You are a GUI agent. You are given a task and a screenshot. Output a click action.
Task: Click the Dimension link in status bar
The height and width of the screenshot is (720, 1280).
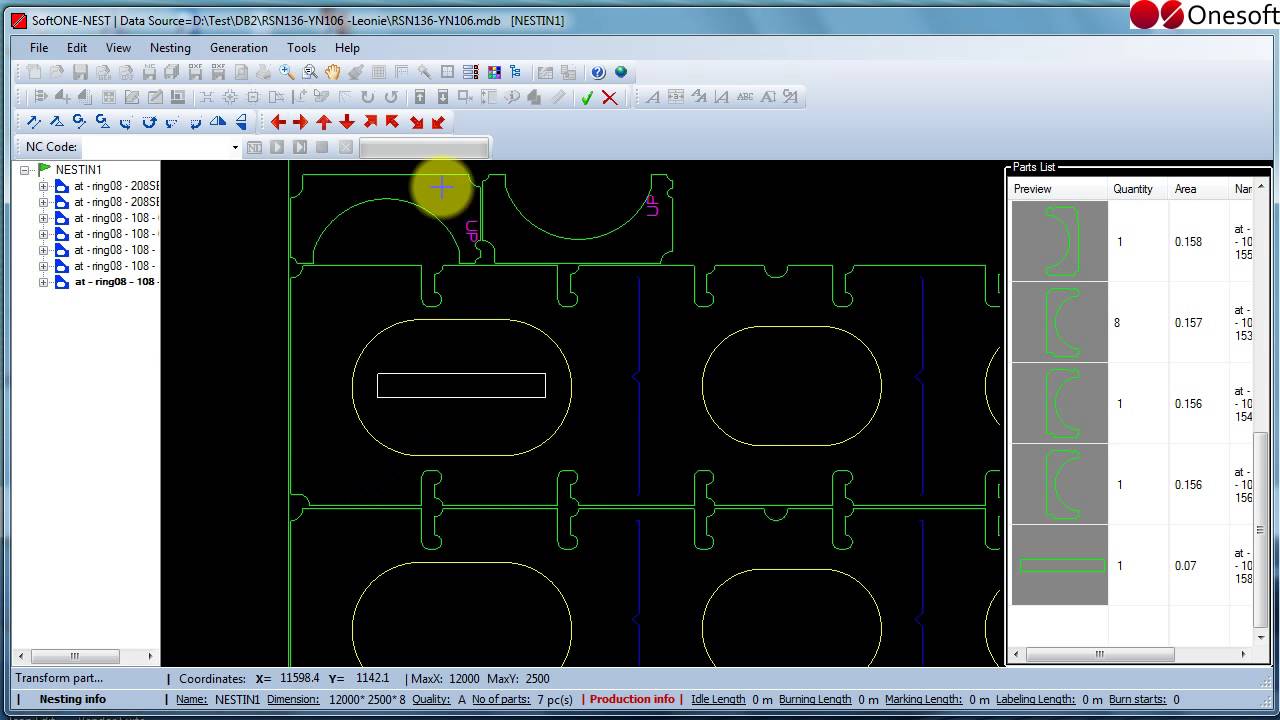coord(293,699)
